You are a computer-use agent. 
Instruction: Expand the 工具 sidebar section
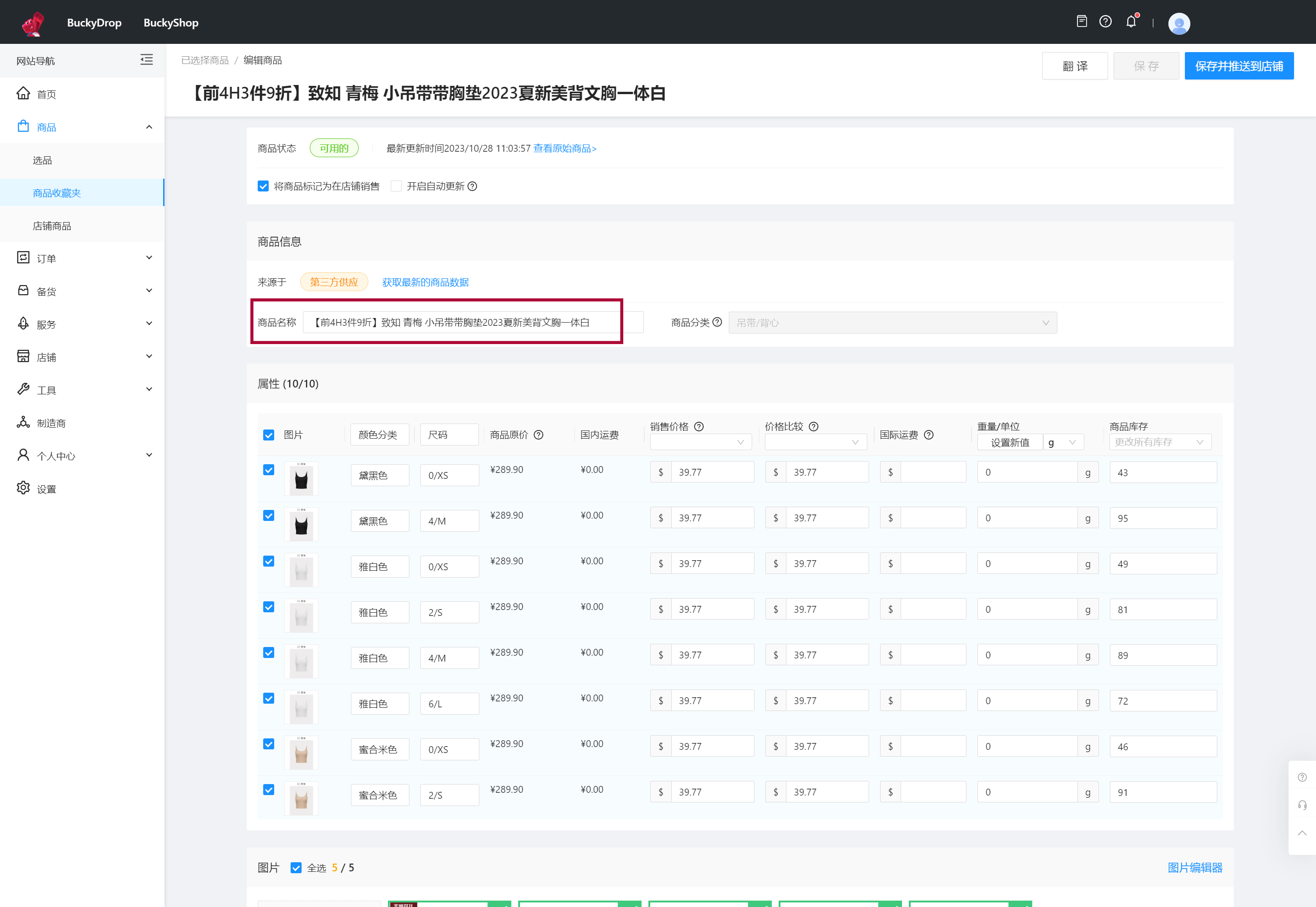149,390
